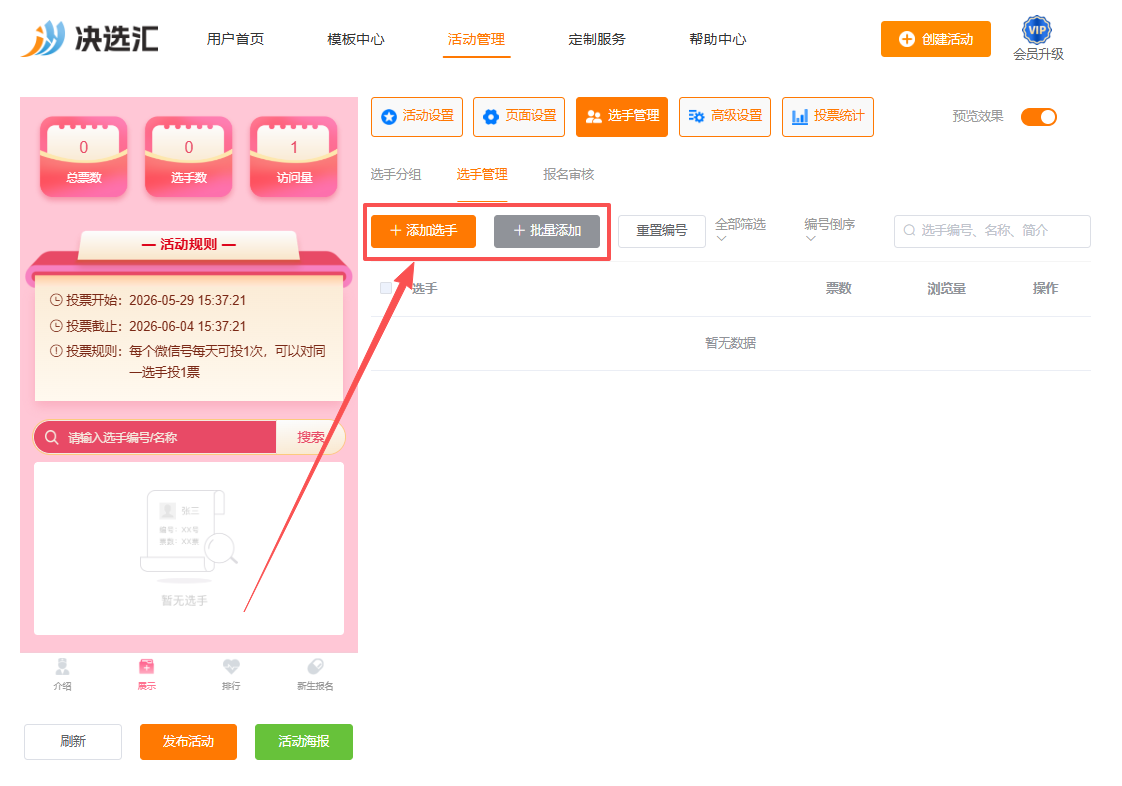Viewport: 1122px width, 786px height.
Task: Check the select-all 选手 checkbox
Action: click(386, 288)
